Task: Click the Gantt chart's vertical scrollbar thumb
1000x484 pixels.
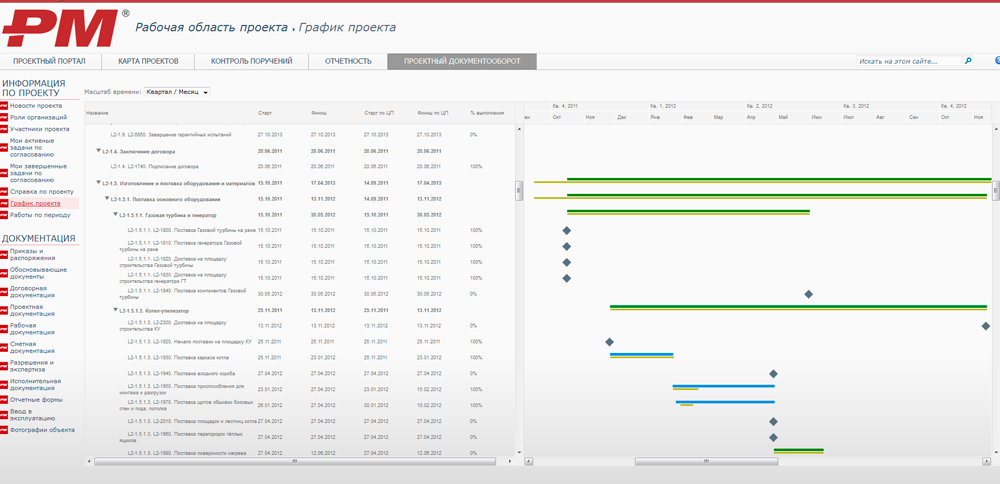Action: [996, 191]
